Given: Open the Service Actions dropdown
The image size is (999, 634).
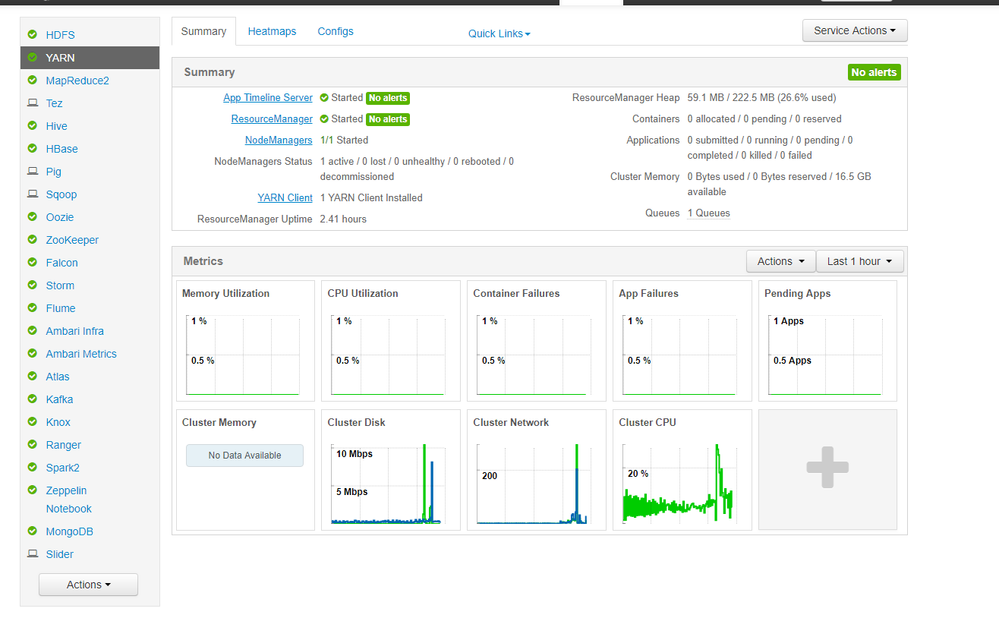Looking at the screenshot, I should pos(854,31).
